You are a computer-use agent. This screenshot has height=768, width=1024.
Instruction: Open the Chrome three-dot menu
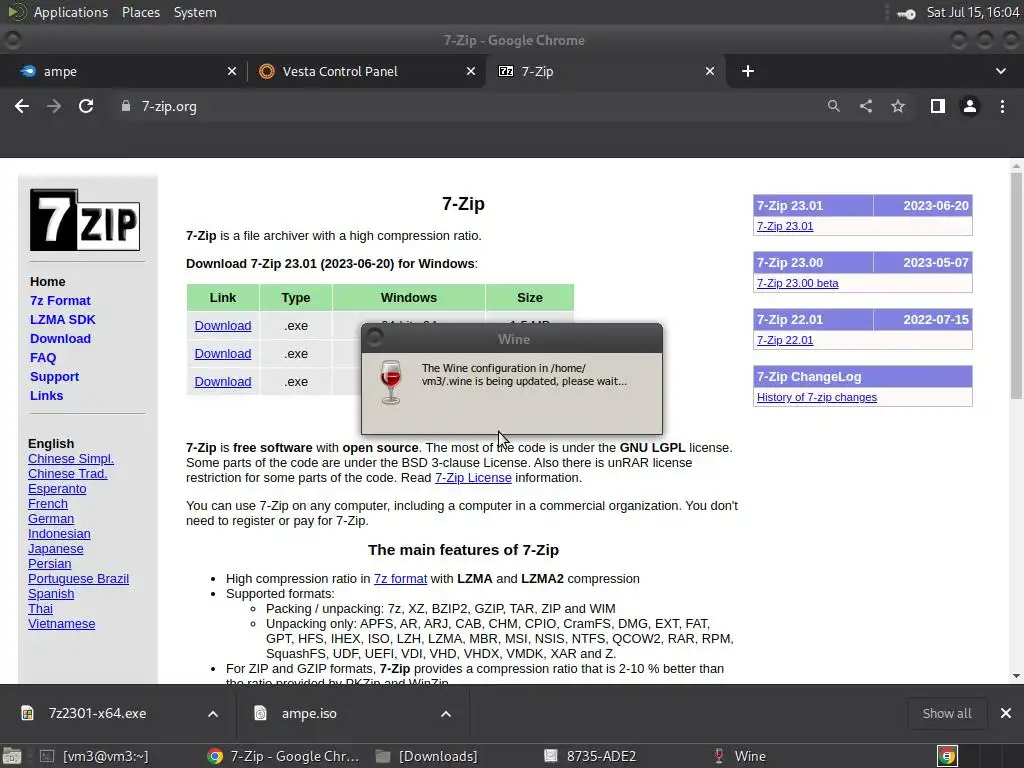pyautogui.click(x=1002, y=106)
